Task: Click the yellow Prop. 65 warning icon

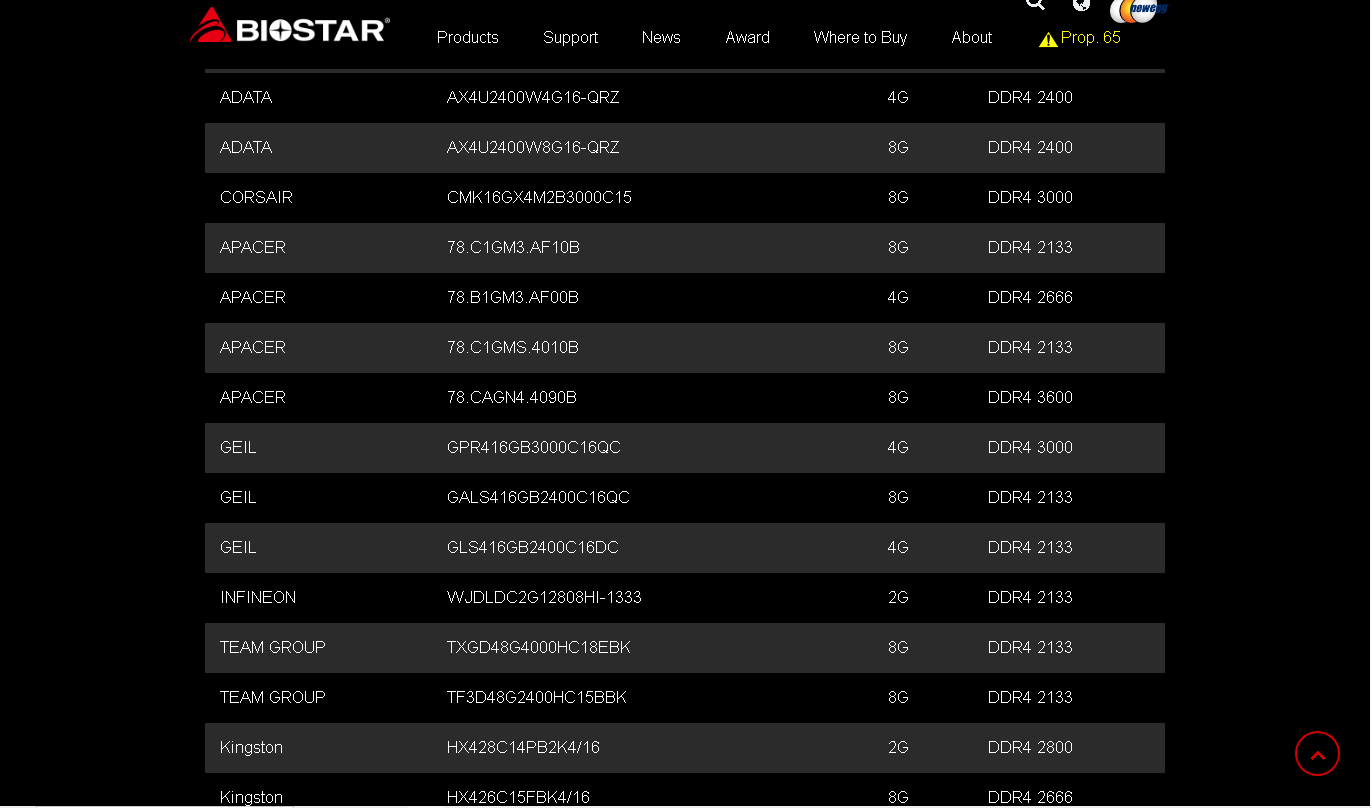Action: pyautogui.click(x=1048, y=39)
